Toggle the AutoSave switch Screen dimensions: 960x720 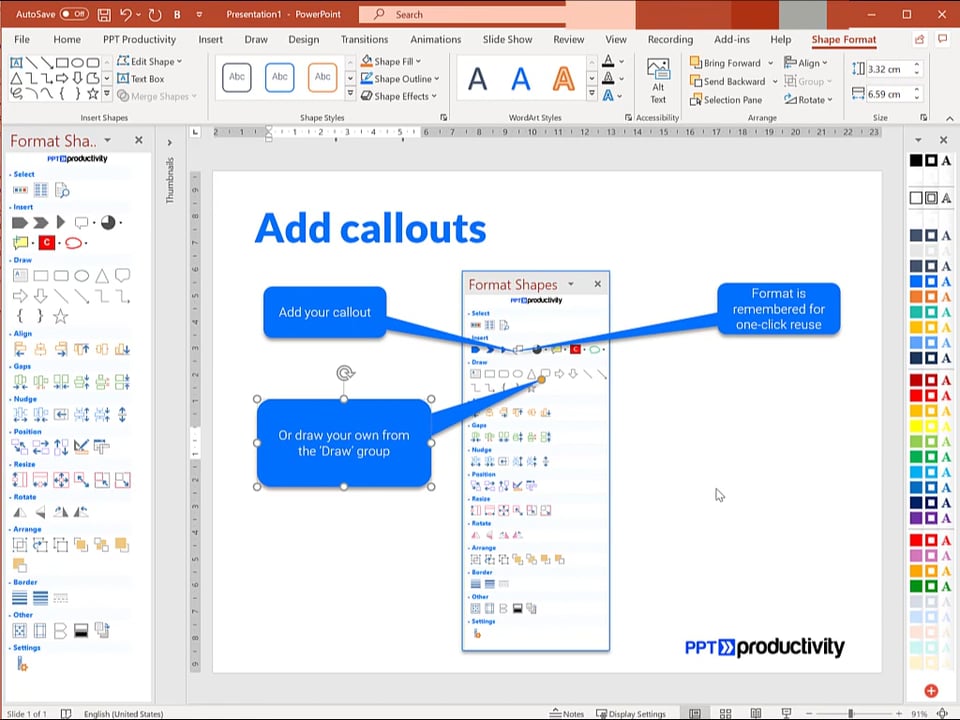73,14
